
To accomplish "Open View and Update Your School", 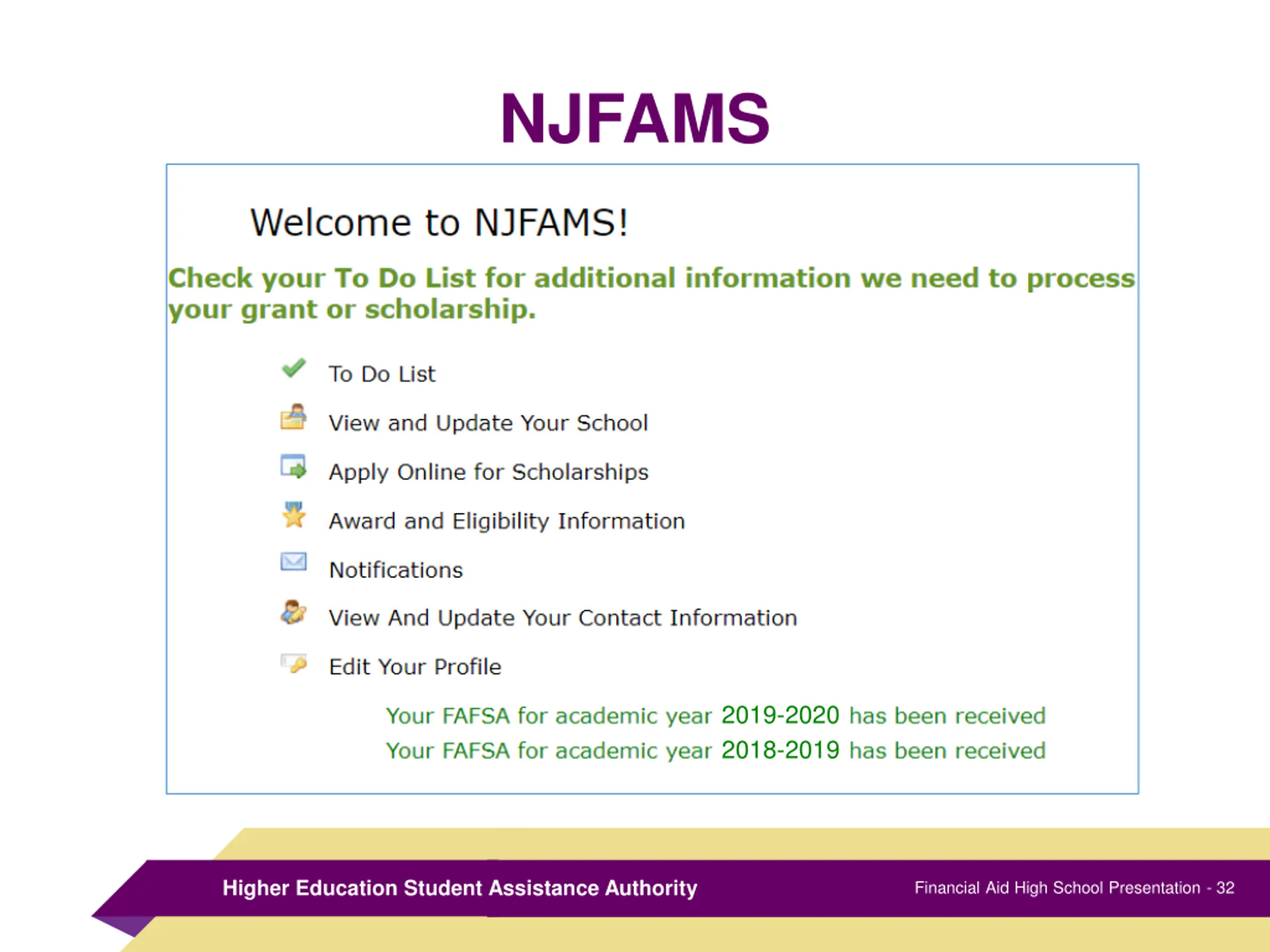I will point(488,423).
